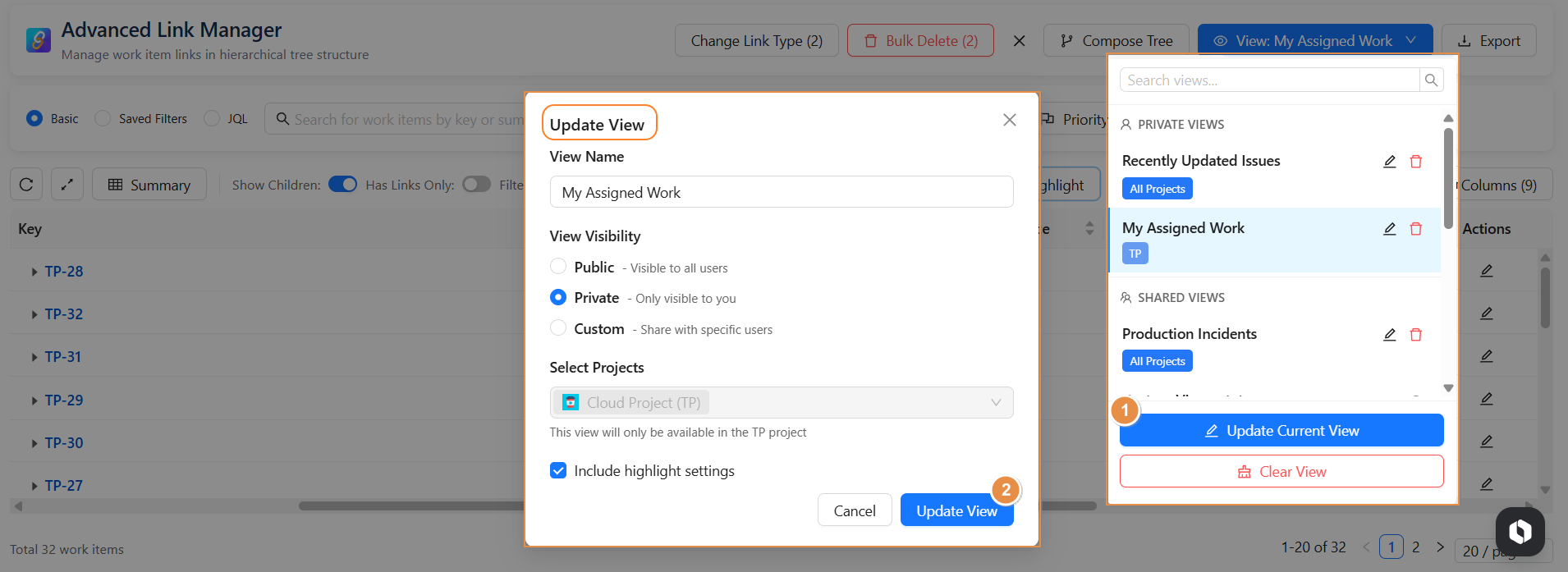Toggle the Show Children switch
Viewport: 1568px width, 572px height.
[x=342, y=184]
